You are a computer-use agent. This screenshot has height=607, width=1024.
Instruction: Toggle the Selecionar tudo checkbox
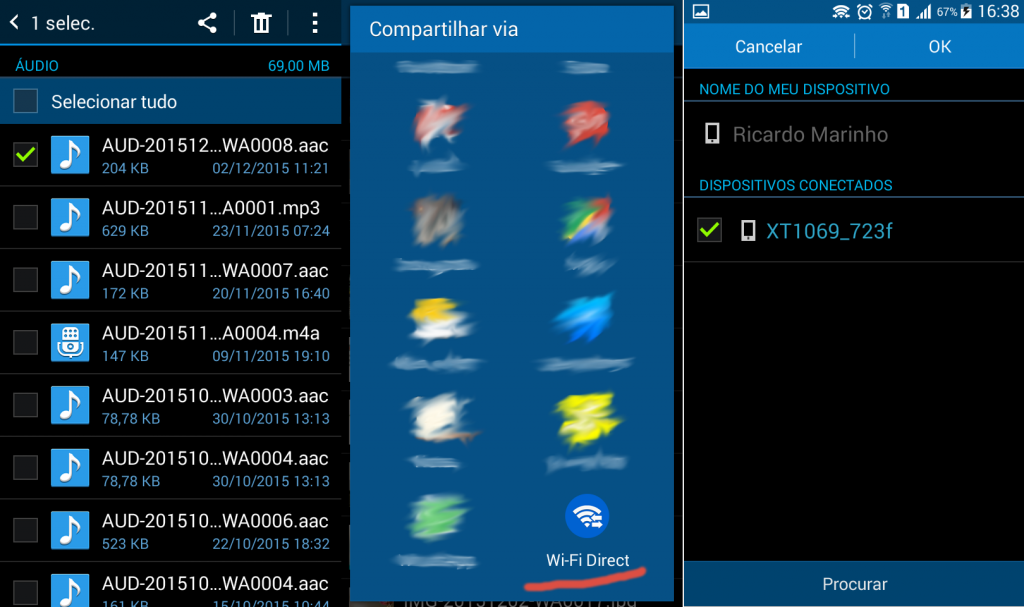coord(25,101)
